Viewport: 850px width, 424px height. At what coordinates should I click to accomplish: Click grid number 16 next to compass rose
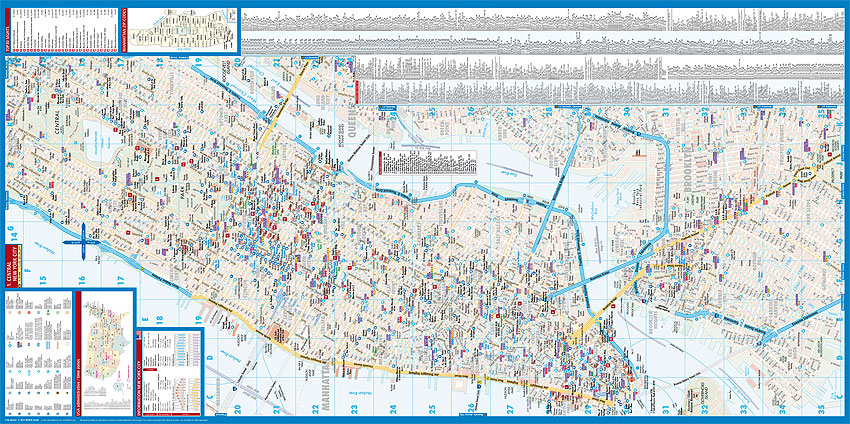82,280
